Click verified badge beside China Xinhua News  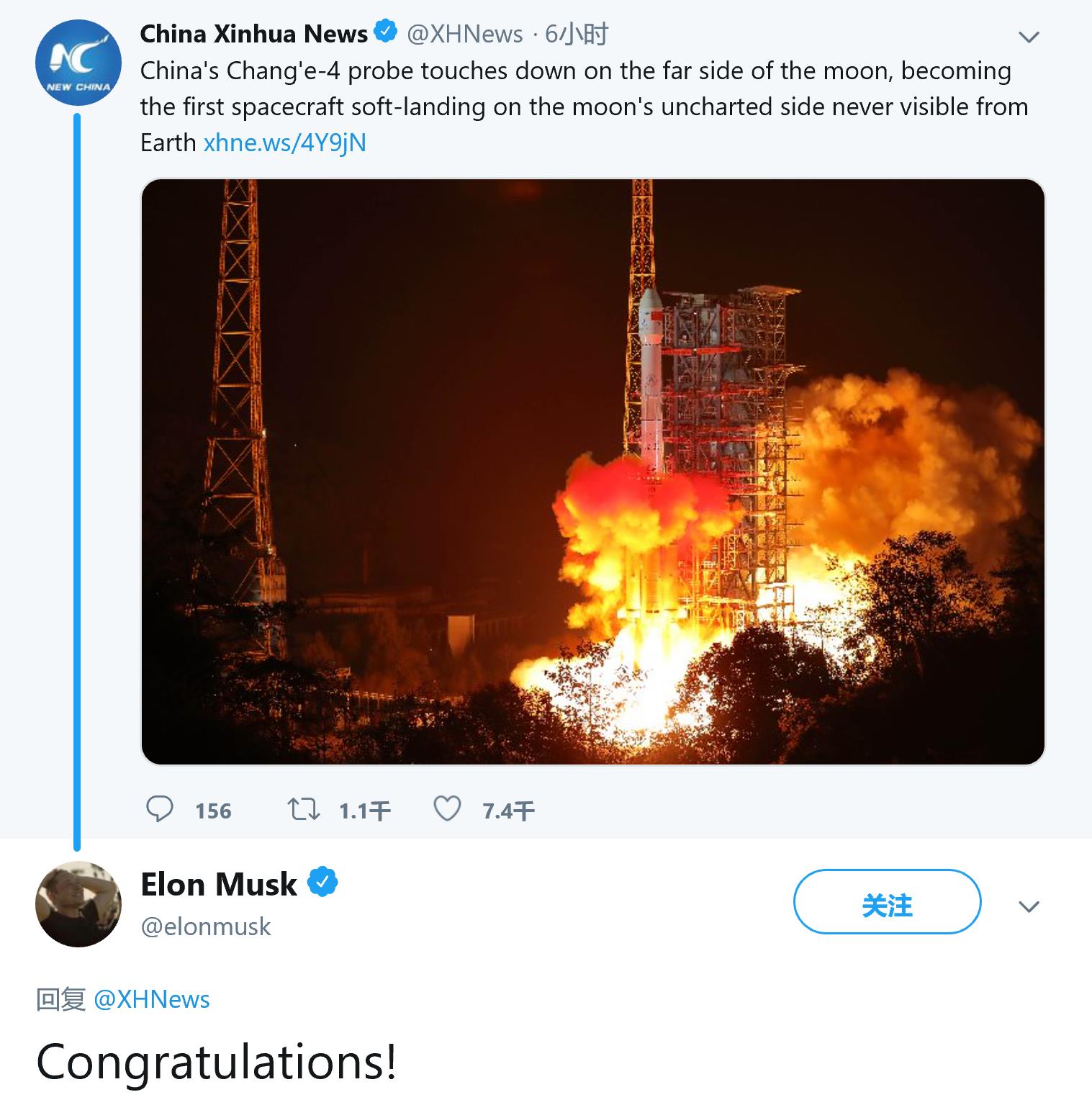[x=386, y=32]
